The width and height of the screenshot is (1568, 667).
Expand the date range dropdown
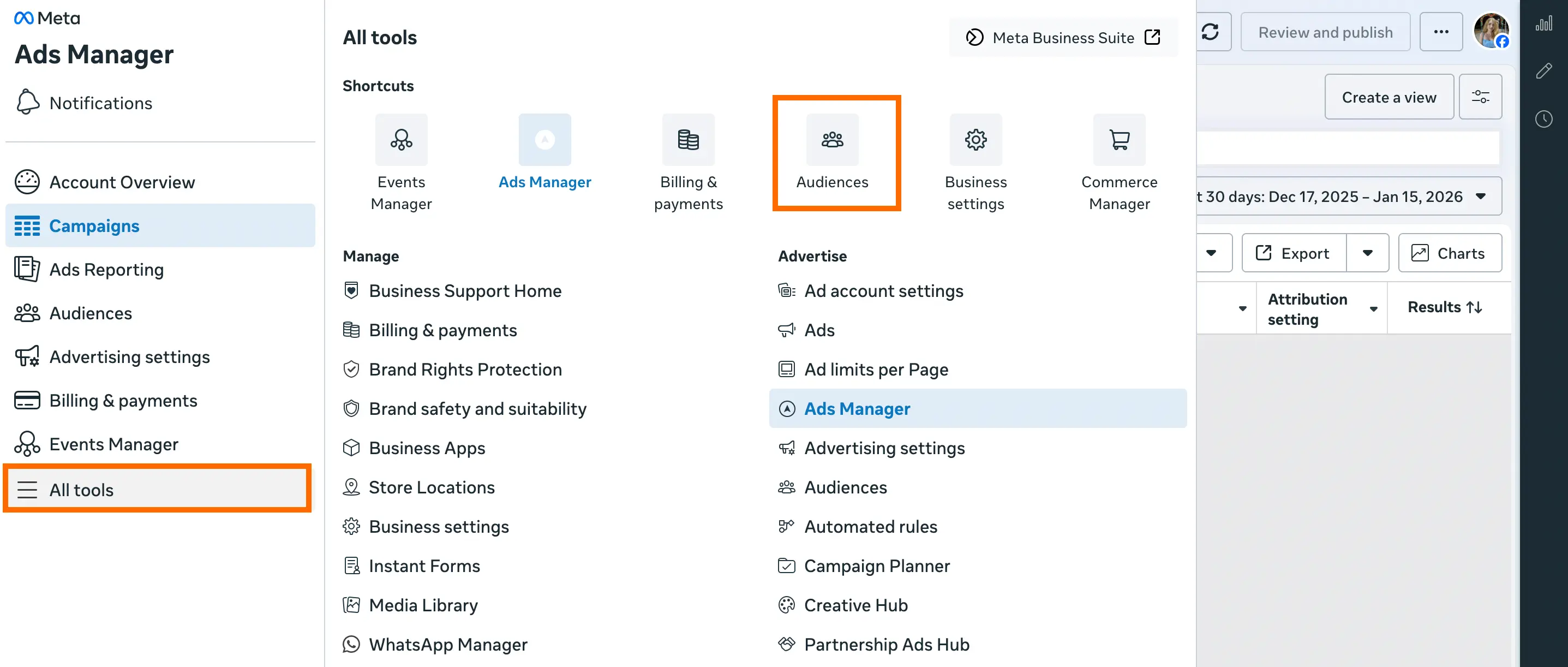coord(1480,196)
